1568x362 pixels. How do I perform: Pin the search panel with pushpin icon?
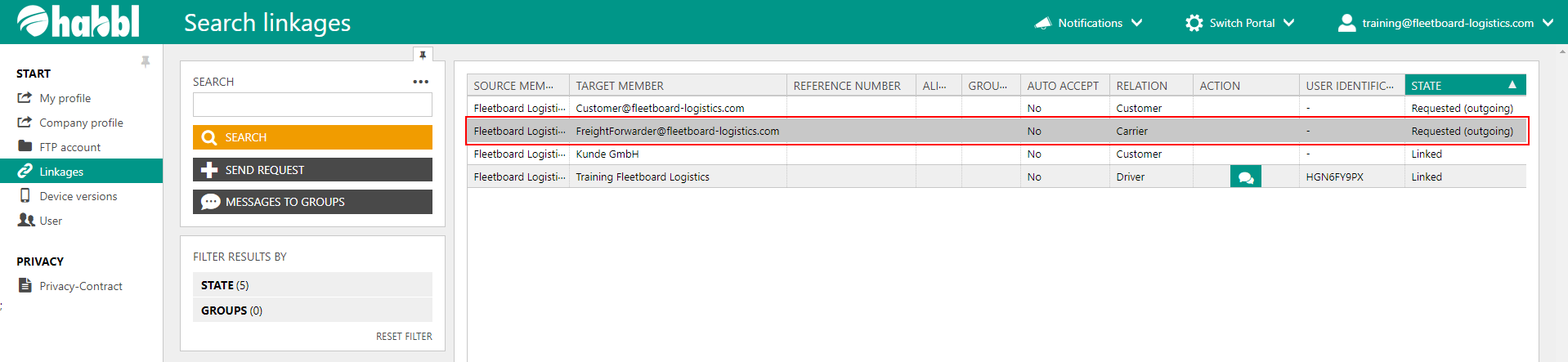[423, 56]
